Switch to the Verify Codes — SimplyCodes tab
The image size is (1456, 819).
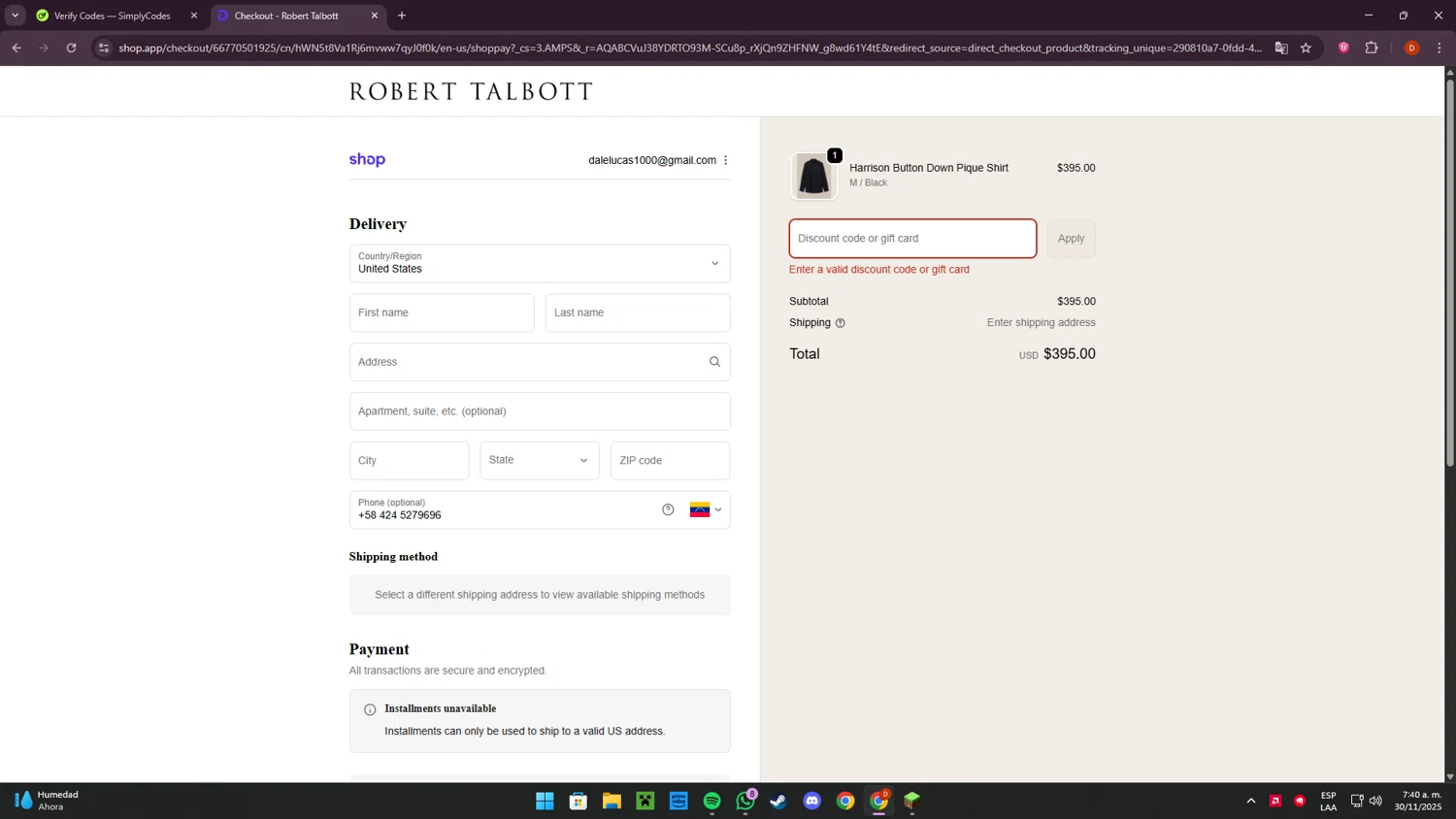tap(116, 16)
